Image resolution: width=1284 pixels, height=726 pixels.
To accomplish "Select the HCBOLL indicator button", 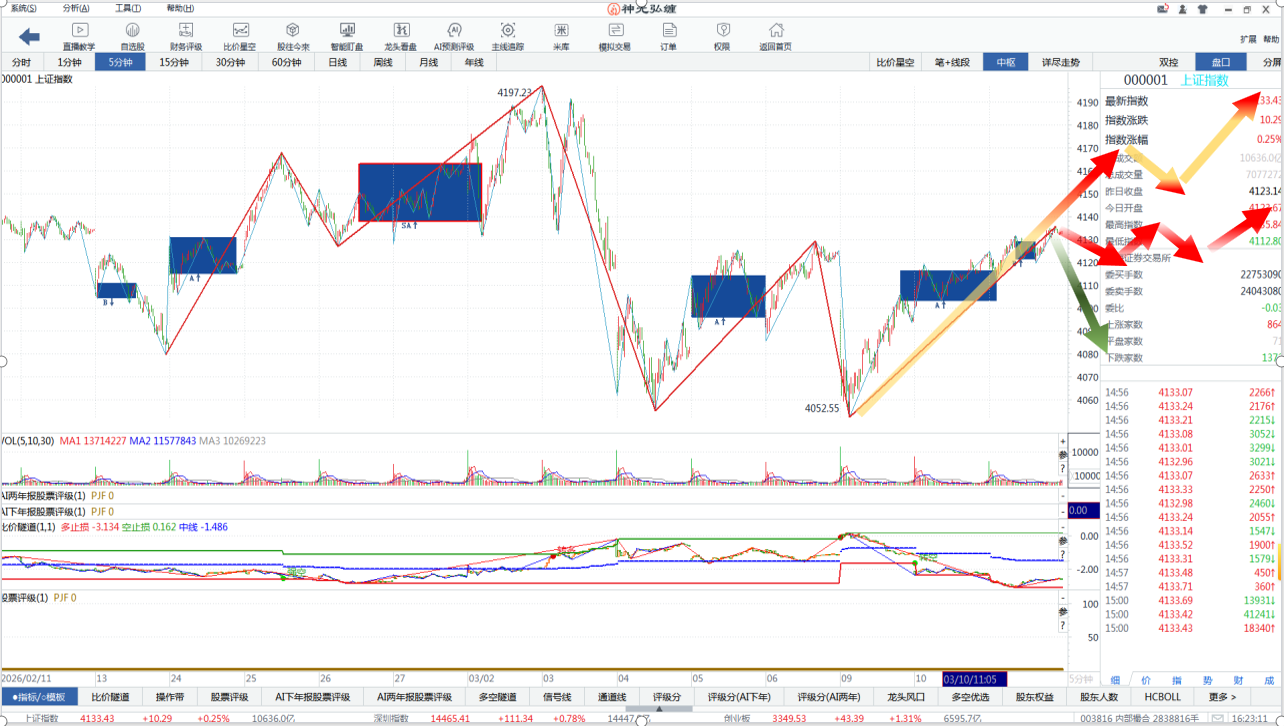I will pos(1162,697).
